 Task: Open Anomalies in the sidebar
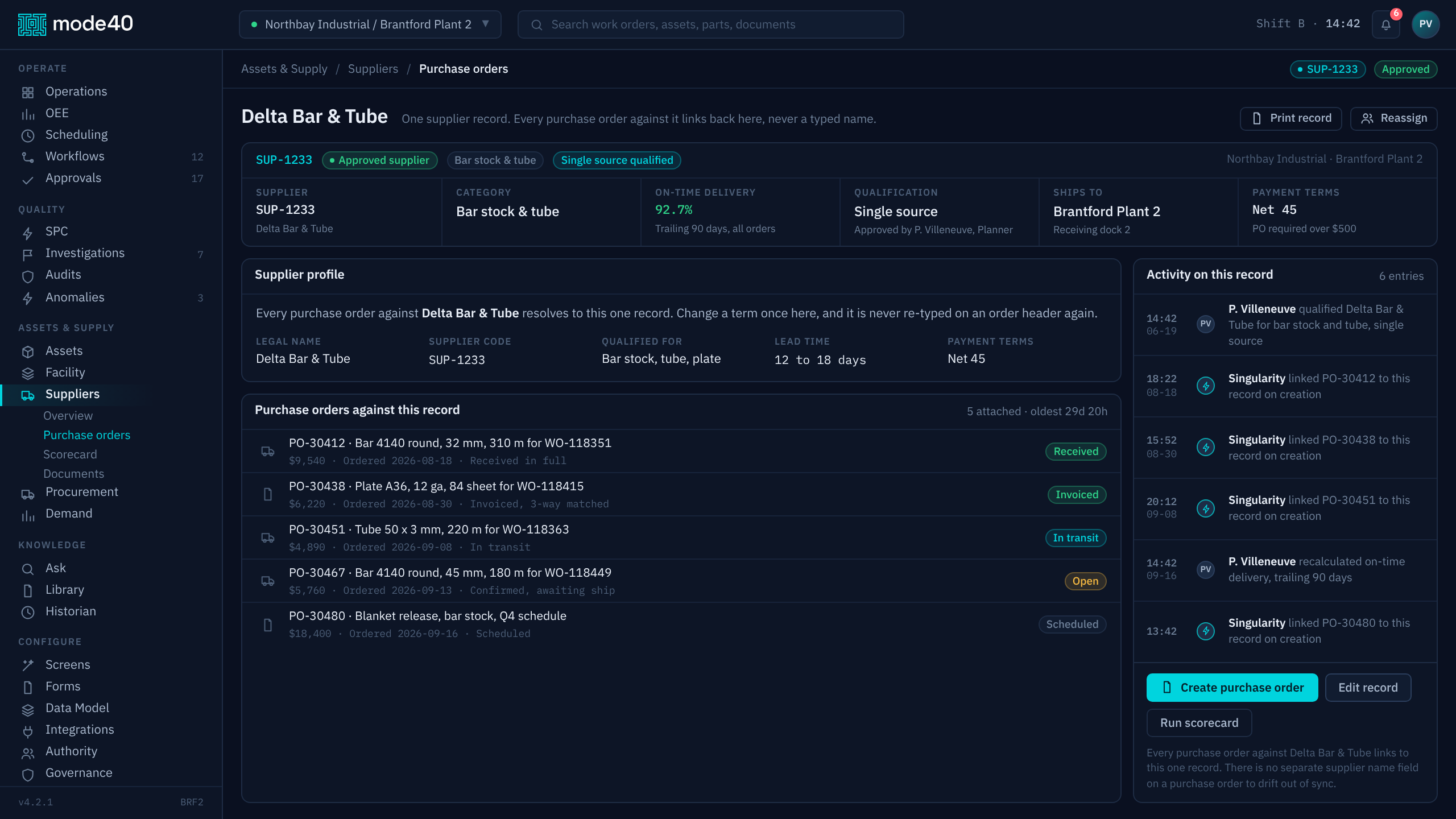tap(111, 297)
